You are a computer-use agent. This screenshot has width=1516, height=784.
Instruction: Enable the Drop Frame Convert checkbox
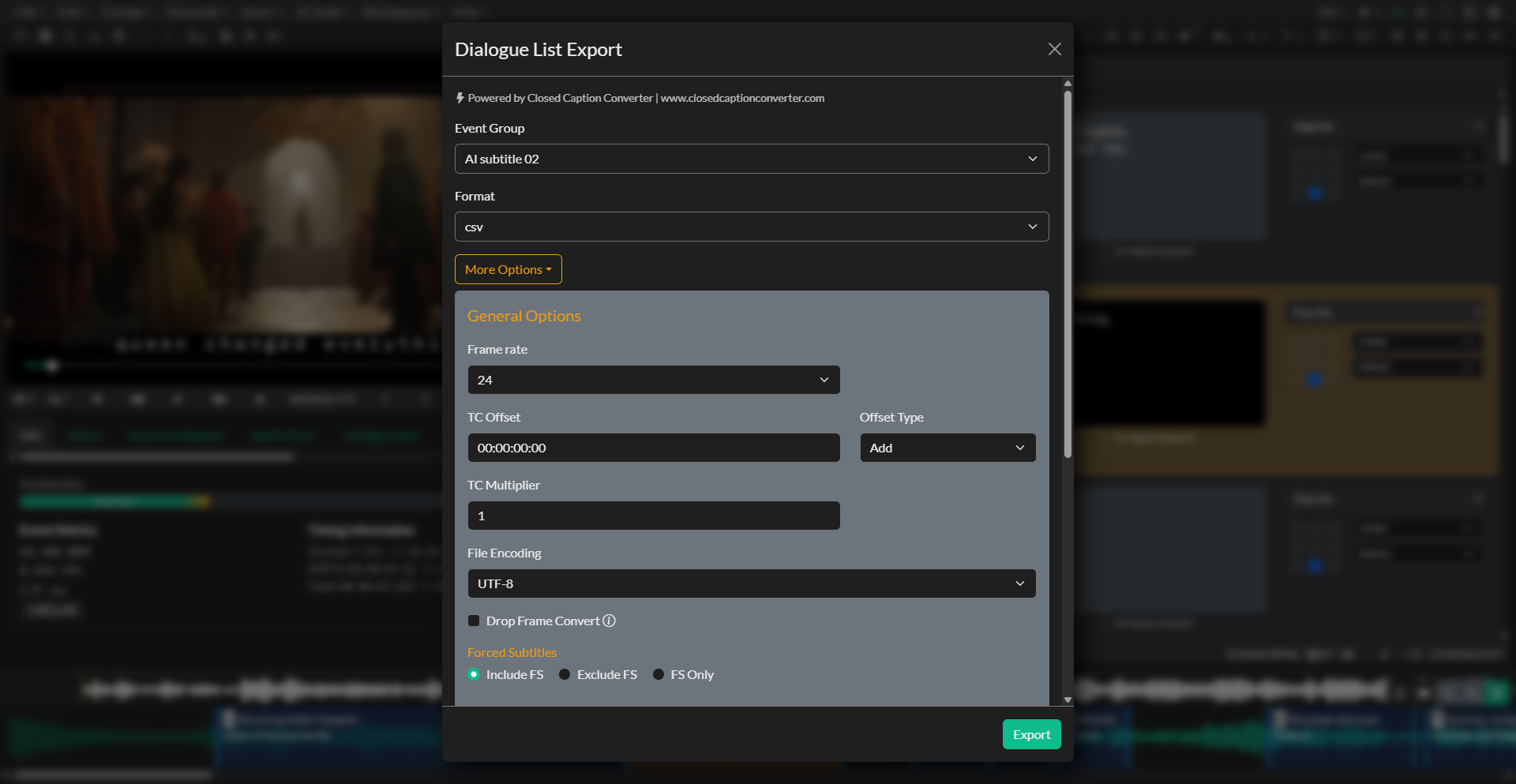point(474,621)
